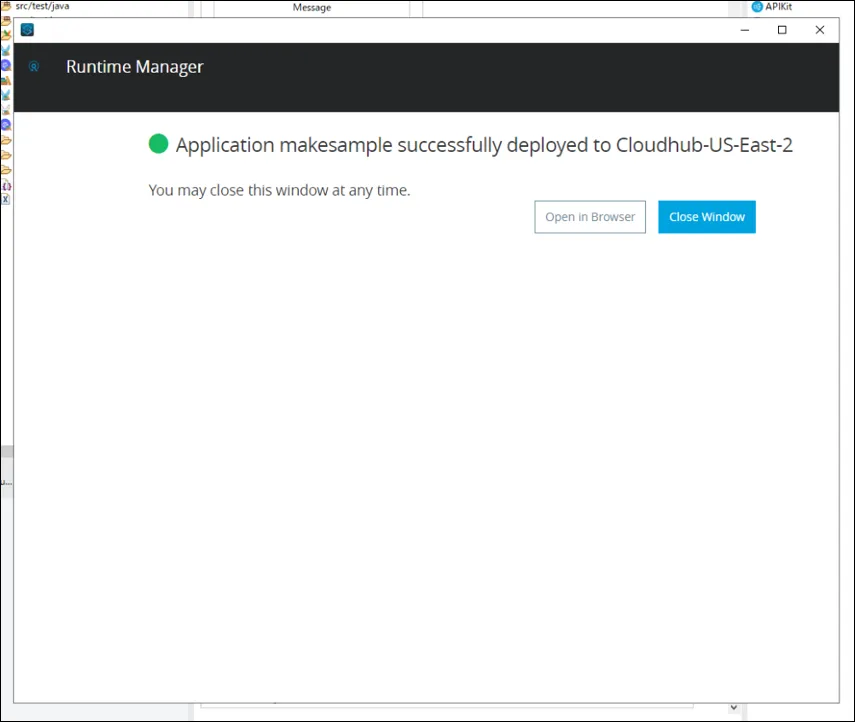The height and width of the screenshot is (722, 855).
Task: Click the Runtime Manager title text
Action: coord(135,67)
